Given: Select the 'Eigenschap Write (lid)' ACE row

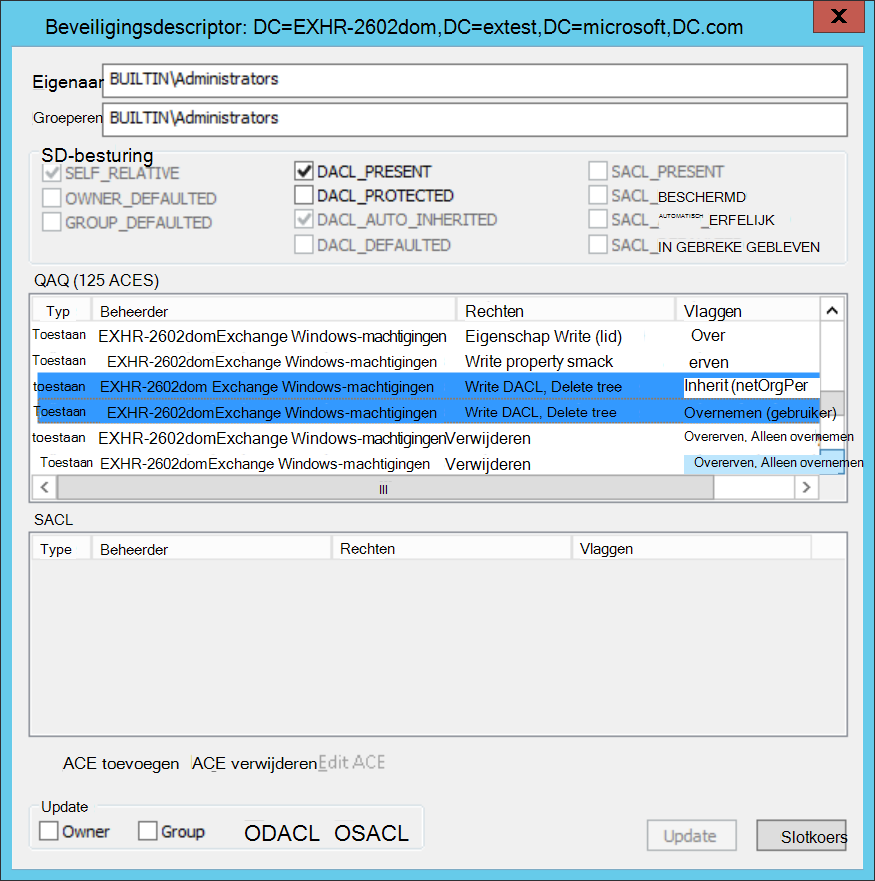Looking at the screenshot, I should [425, 336].
